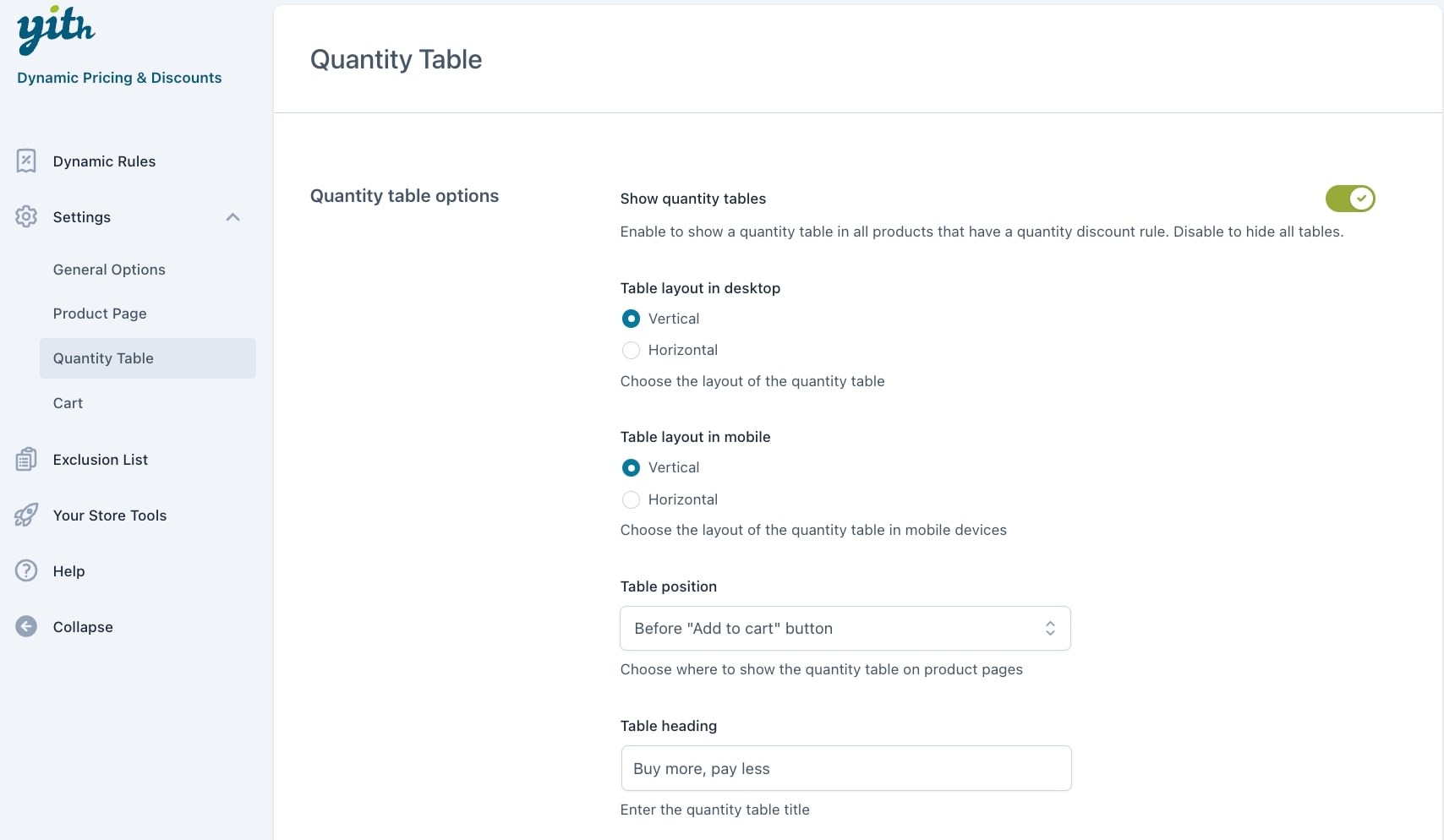Select Horizontal for desktop table layout
The height and width of the screenshot is (840, 1444).
[631, 350]
